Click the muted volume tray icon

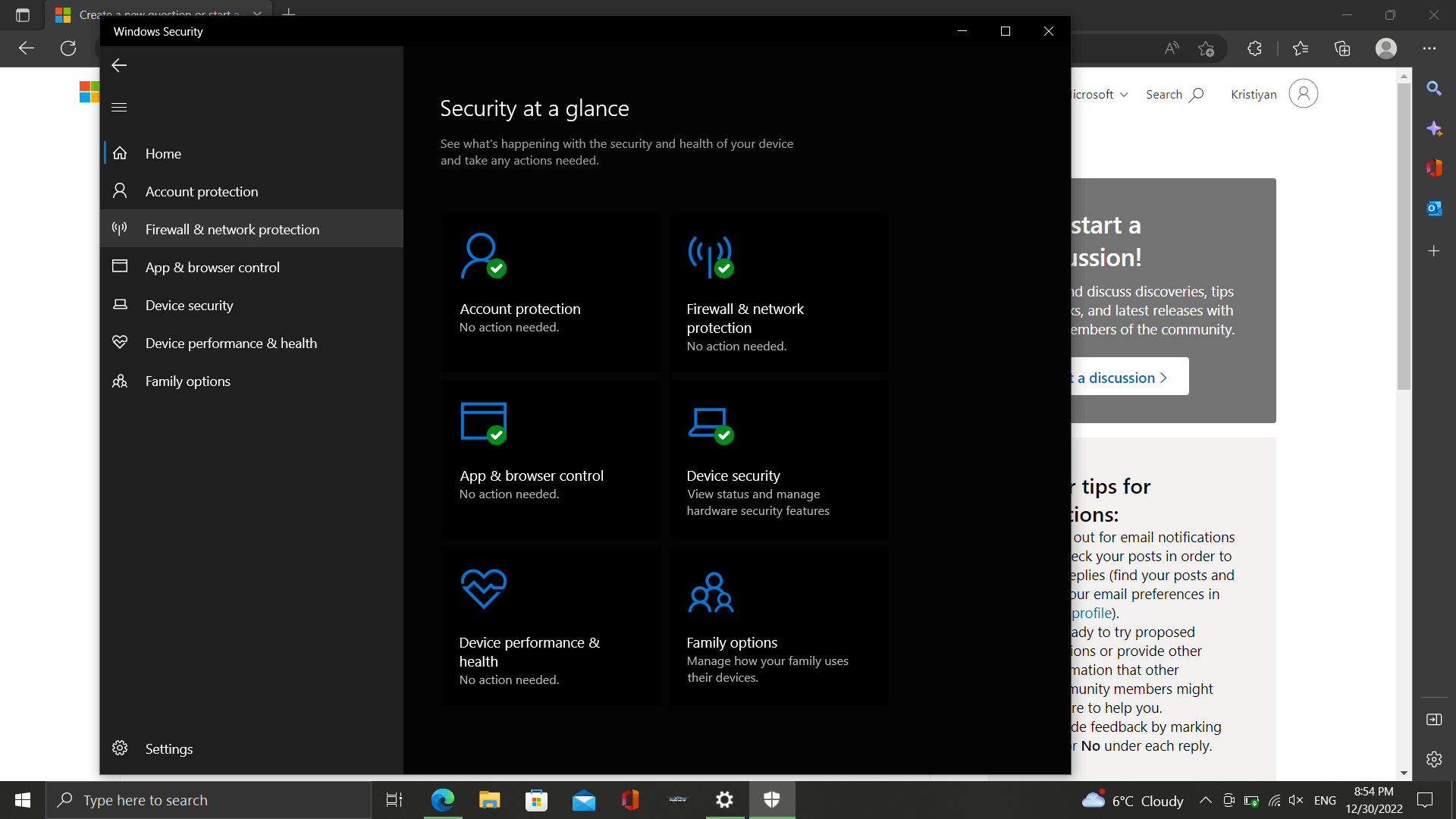pos(1296,800)
